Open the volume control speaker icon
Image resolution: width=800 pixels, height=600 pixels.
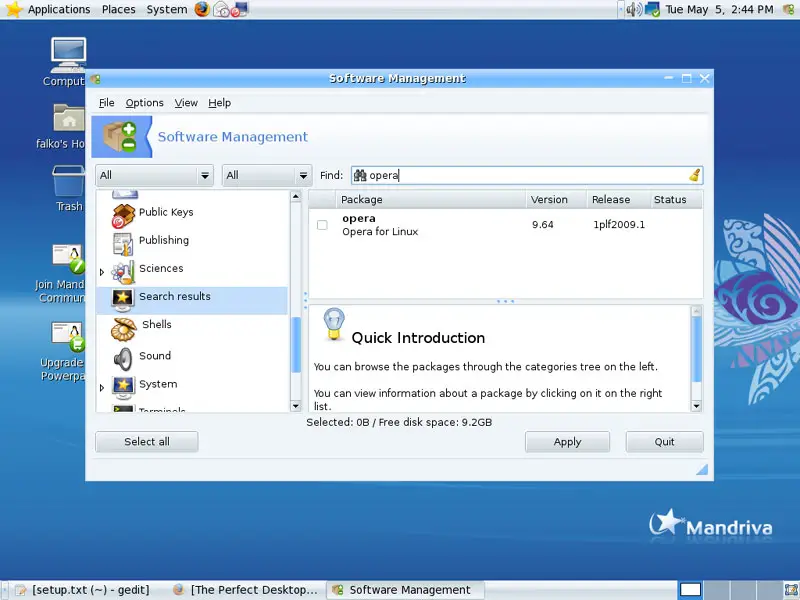click(x=634, y=9)
